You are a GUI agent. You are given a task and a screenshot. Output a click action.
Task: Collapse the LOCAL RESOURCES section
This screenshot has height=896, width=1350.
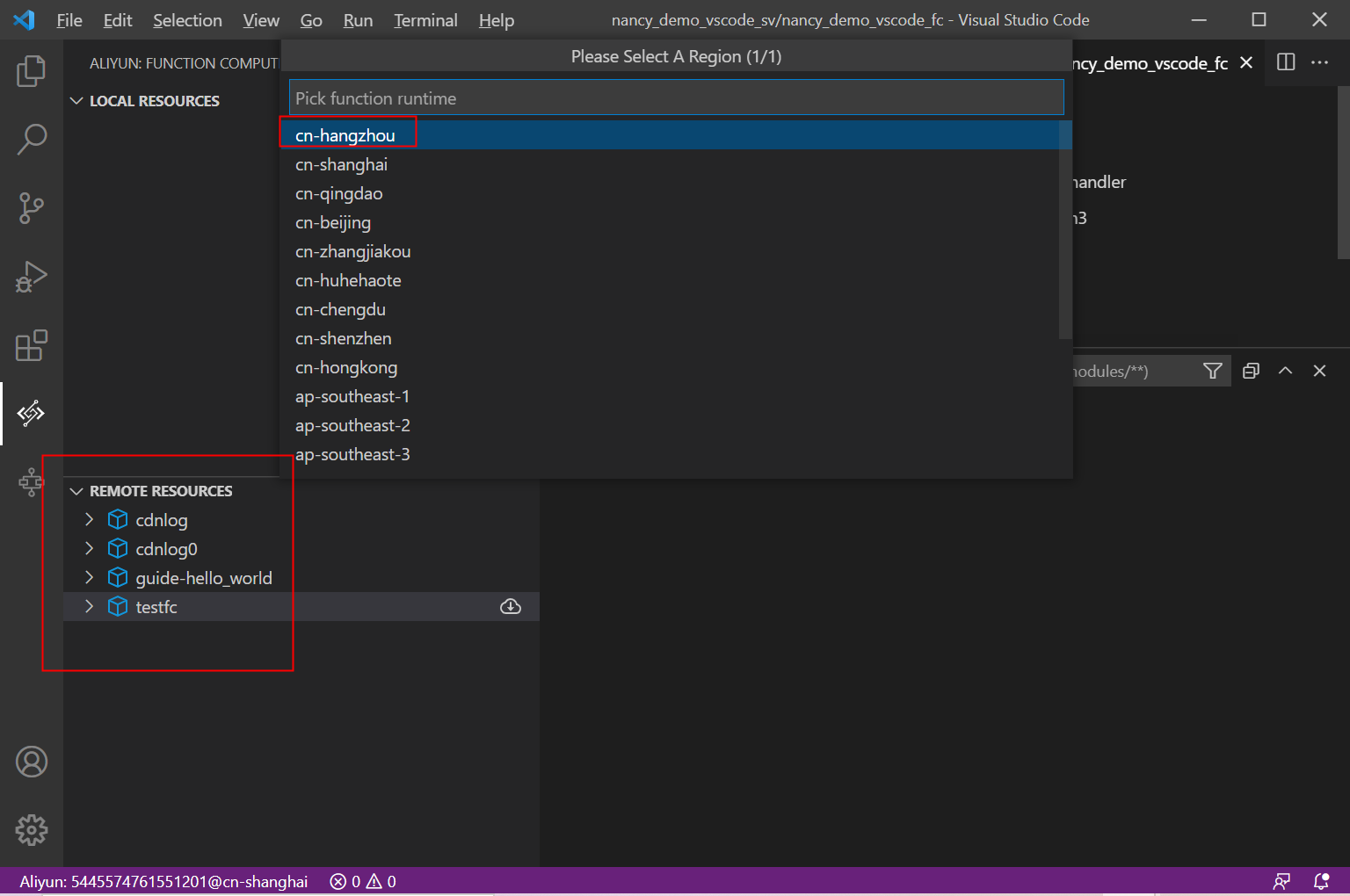76,101
